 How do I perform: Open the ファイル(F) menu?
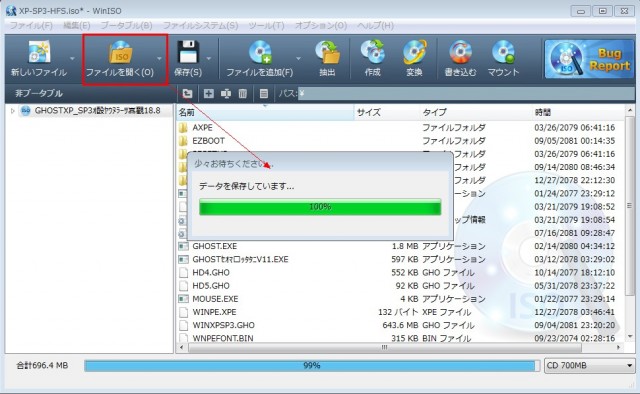(x=31, y=25)
